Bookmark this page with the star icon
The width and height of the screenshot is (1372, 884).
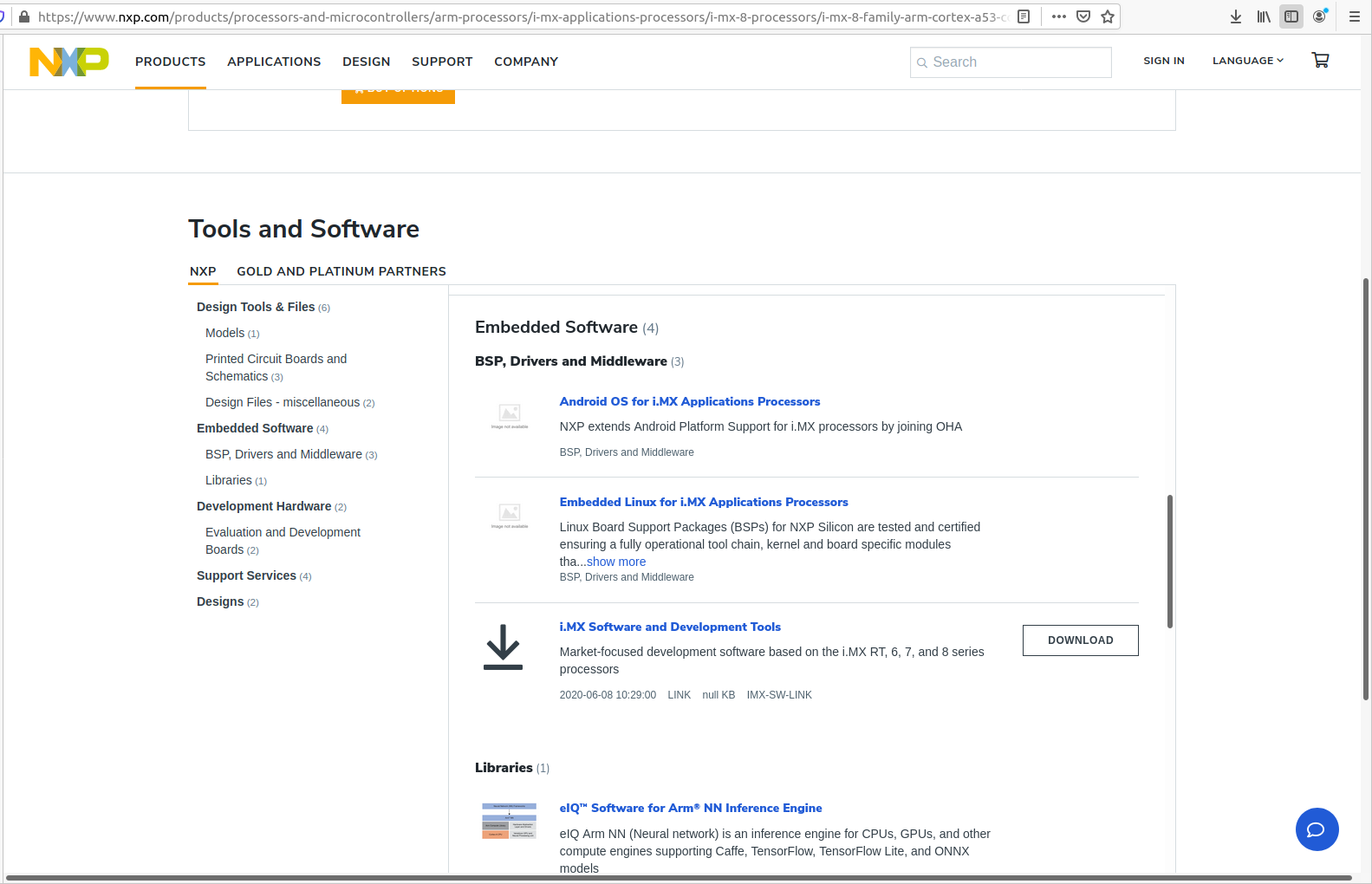coord(1107,16)
